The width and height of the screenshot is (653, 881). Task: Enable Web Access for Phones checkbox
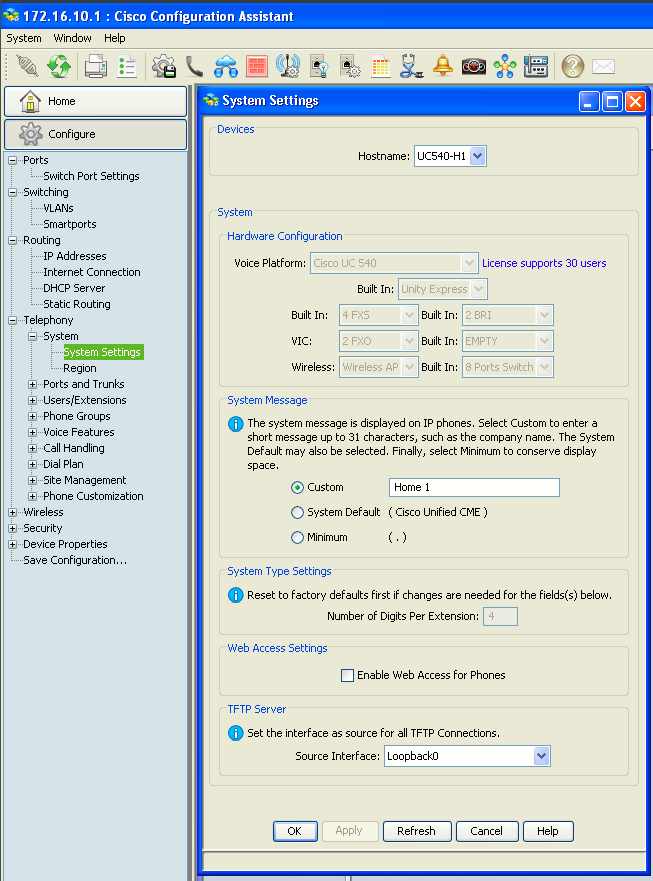click(x=347, y=675)
